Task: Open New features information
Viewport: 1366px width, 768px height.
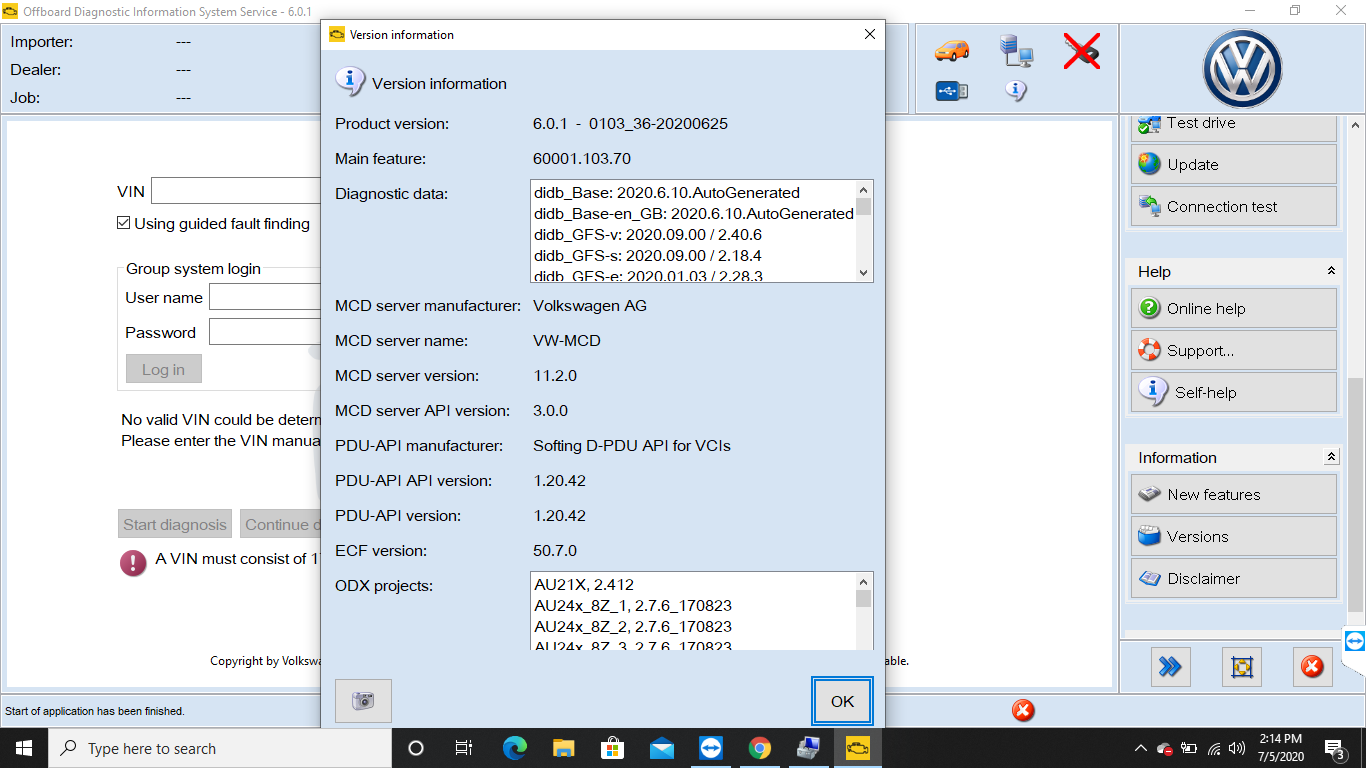Action: pos(1234,494)
